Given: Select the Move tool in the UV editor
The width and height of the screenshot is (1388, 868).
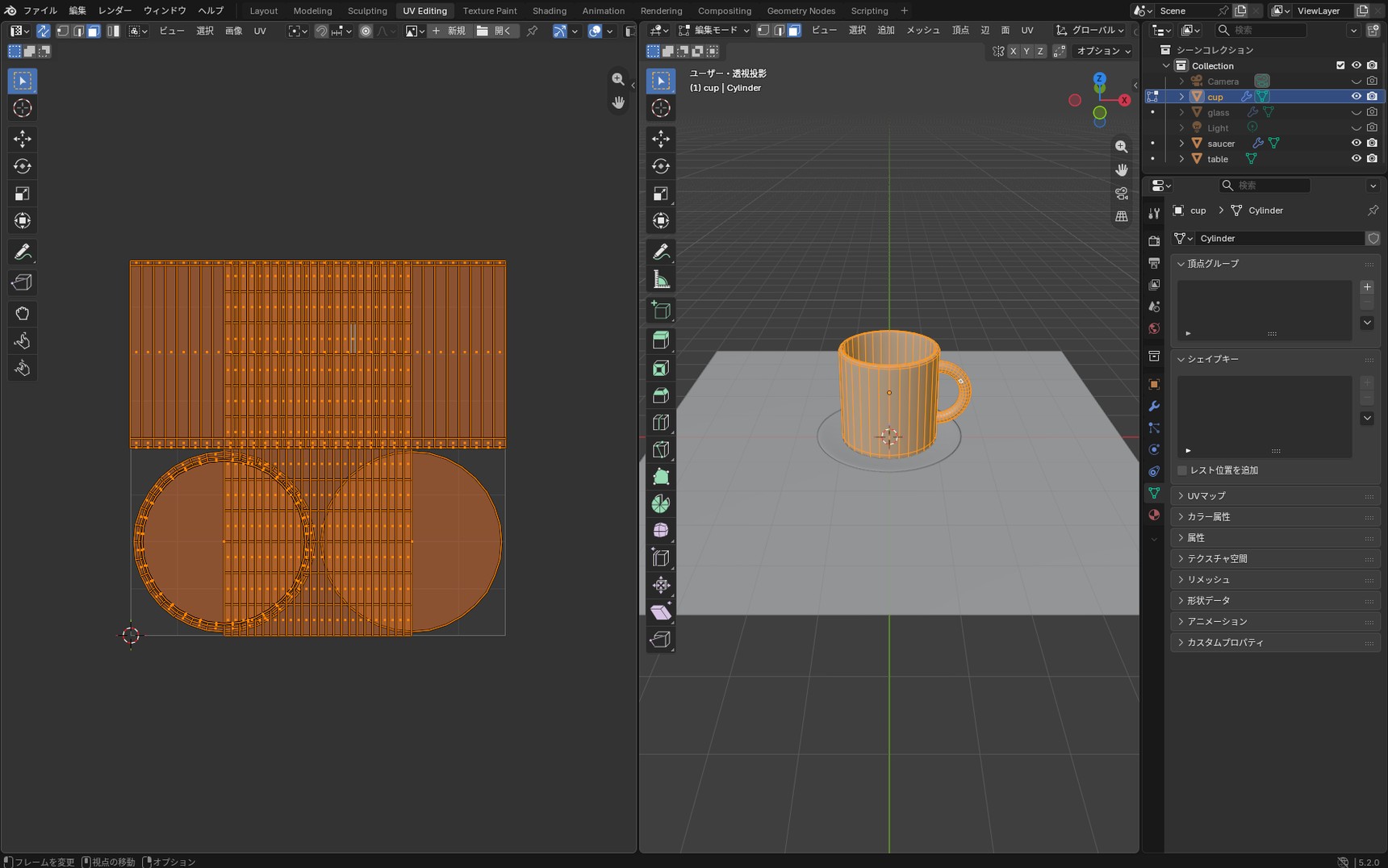Looking at the screenshot, I should point(23,139).
